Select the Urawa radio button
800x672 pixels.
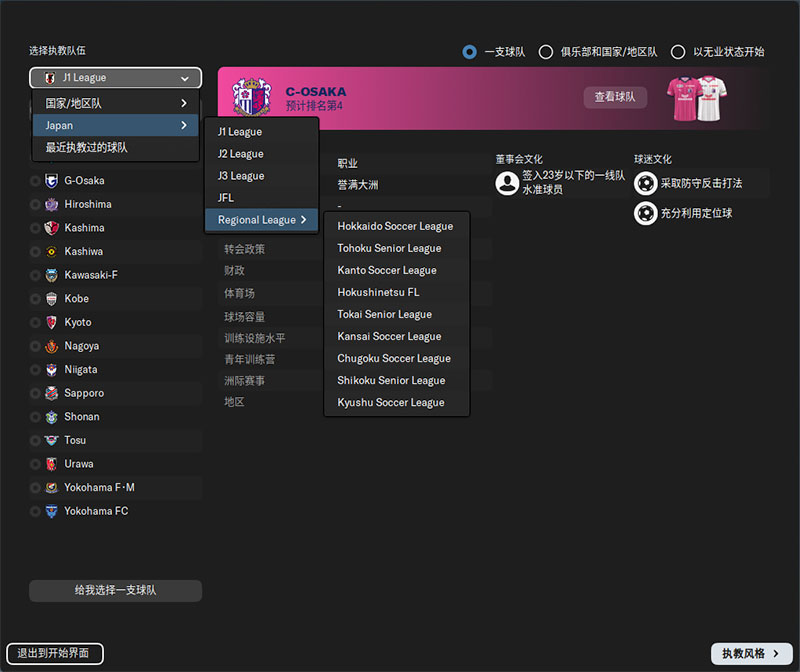click(35, 464)
